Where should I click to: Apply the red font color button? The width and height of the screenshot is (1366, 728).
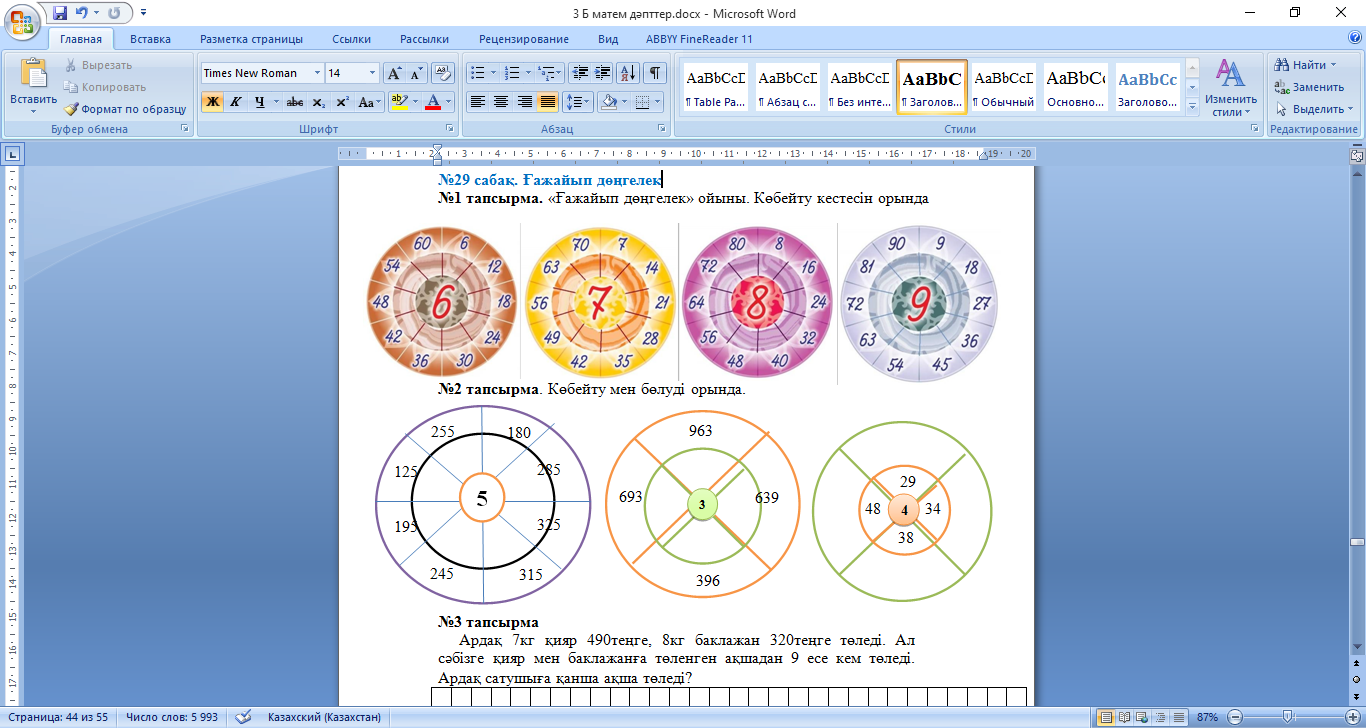coord(432,102)
